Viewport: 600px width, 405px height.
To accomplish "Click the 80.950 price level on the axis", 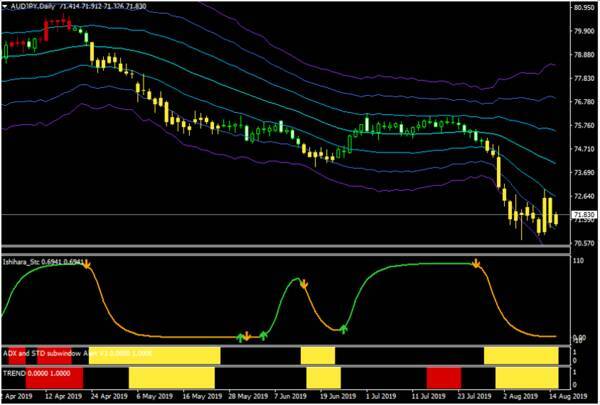I will pyautogui.click(x=583, y=8).
